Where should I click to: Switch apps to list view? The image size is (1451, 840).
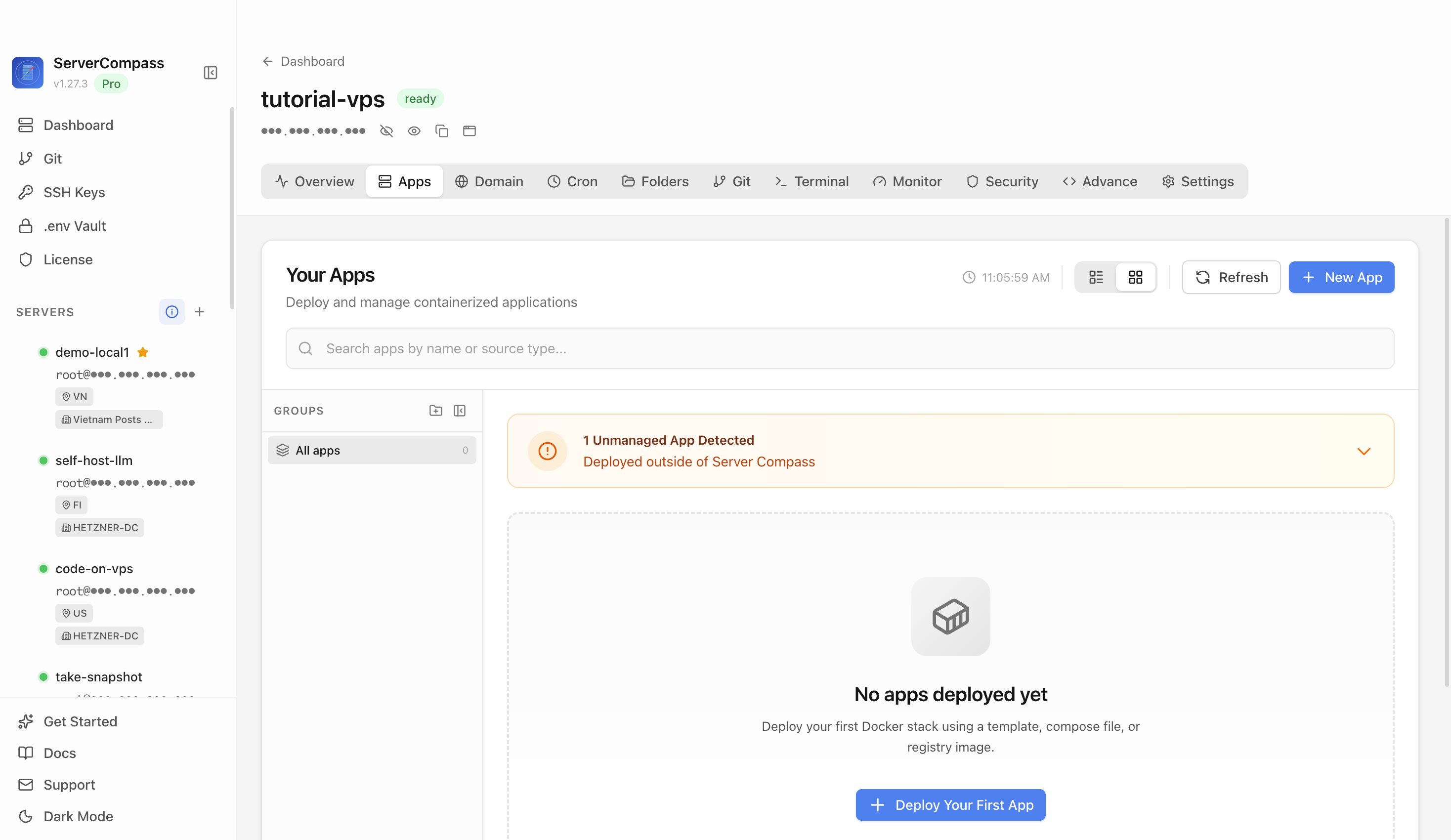pyautogui.click(x=1096, y=278)
